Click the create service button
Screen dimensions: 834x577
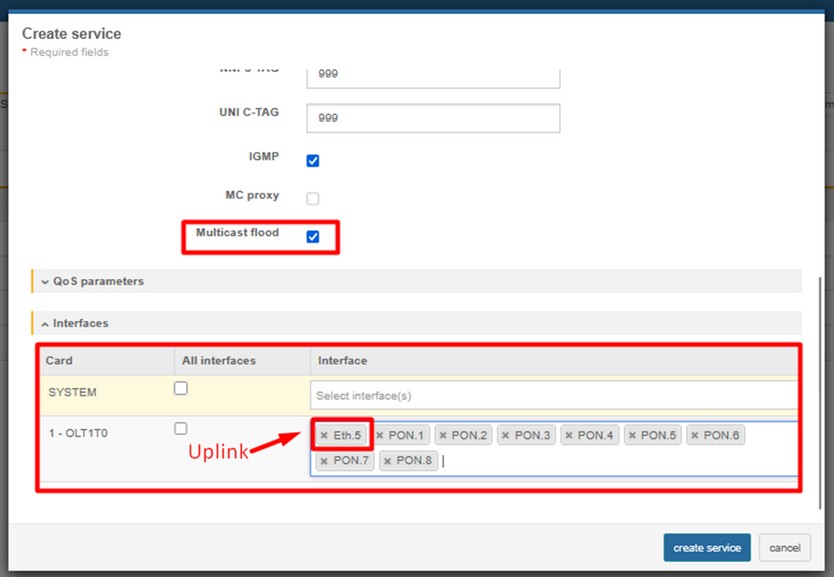[707, 548]
